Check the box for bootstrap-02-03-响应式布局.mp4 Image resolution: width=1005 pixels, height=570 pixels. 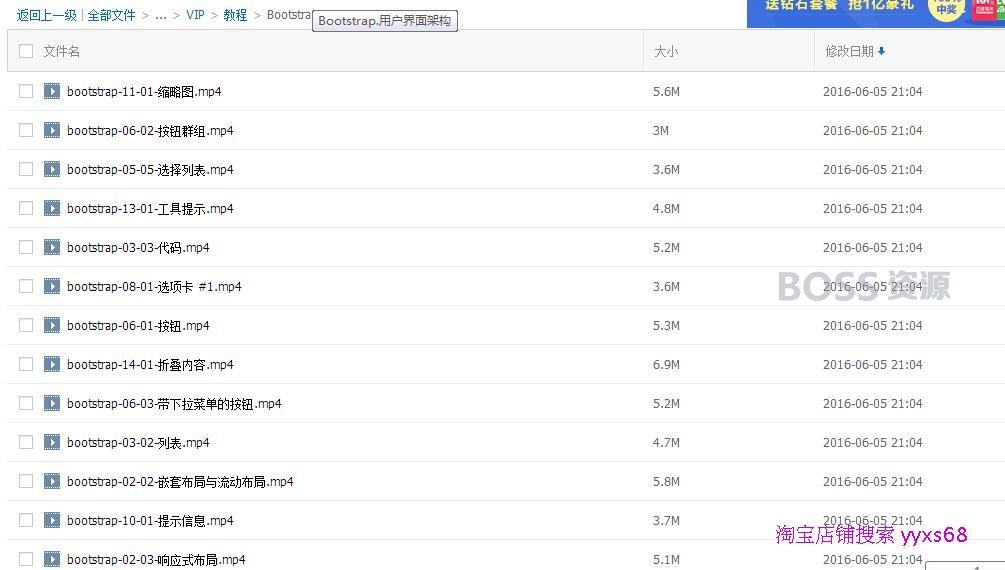[x=26, y=559]
